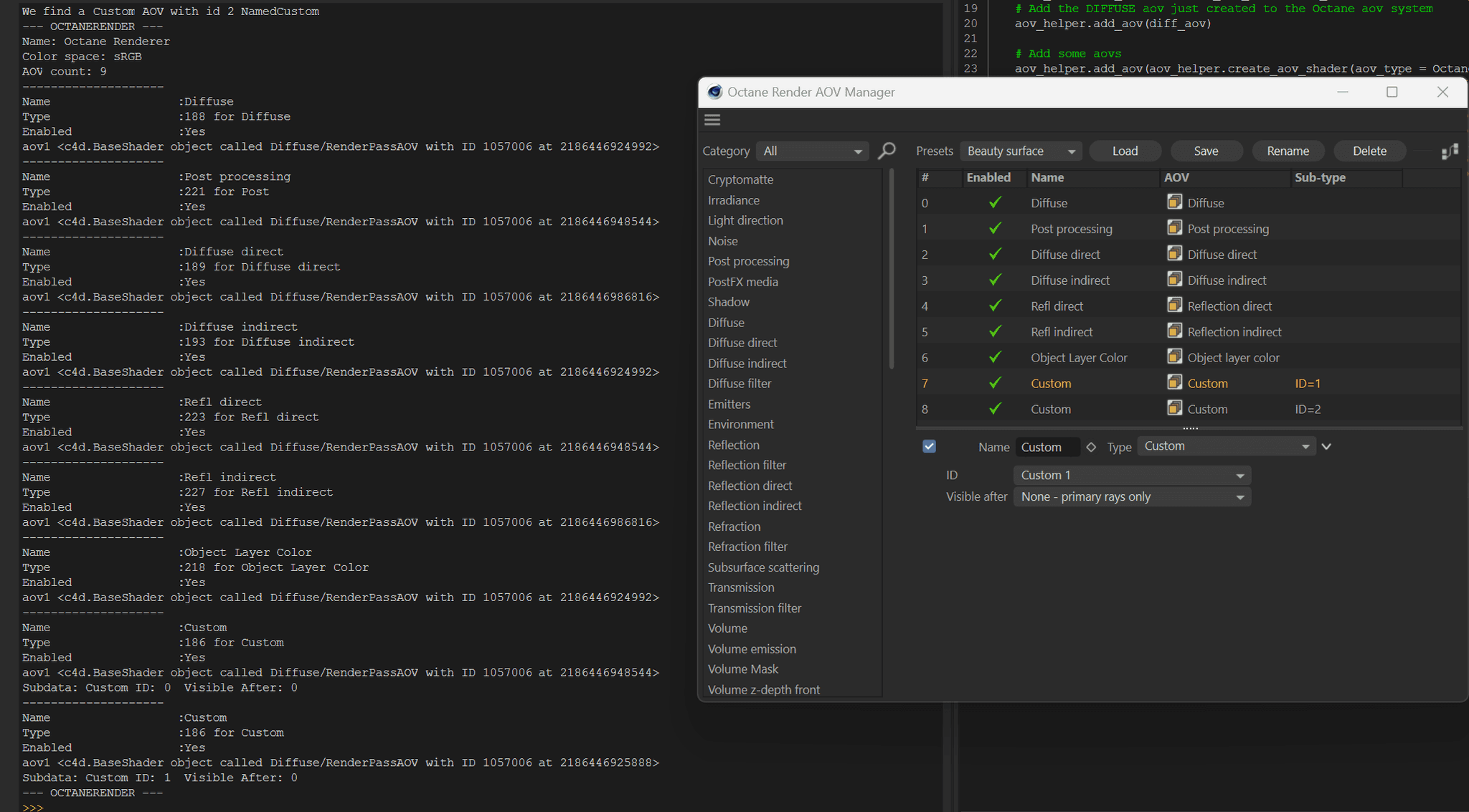Select Reflection filter in category list
This screenshot has width=1469, height=812.
[747, 465]
